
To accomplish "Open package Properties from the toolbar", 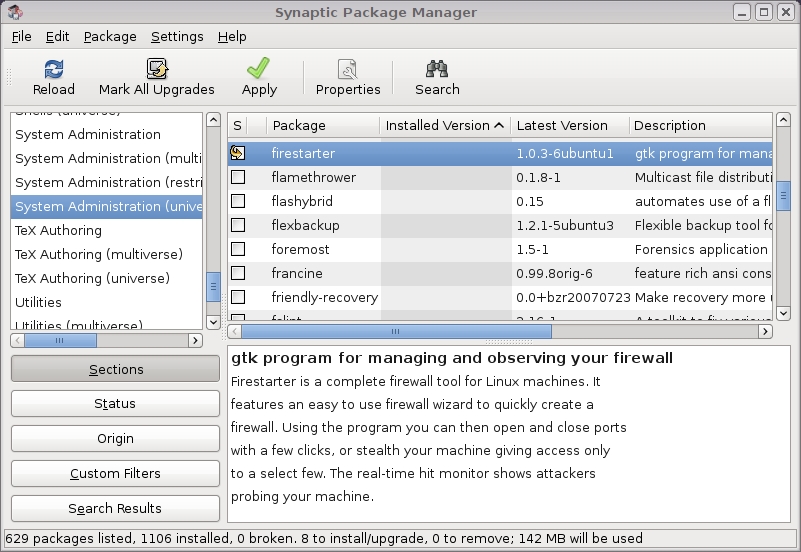I will [x=348, y=69].
